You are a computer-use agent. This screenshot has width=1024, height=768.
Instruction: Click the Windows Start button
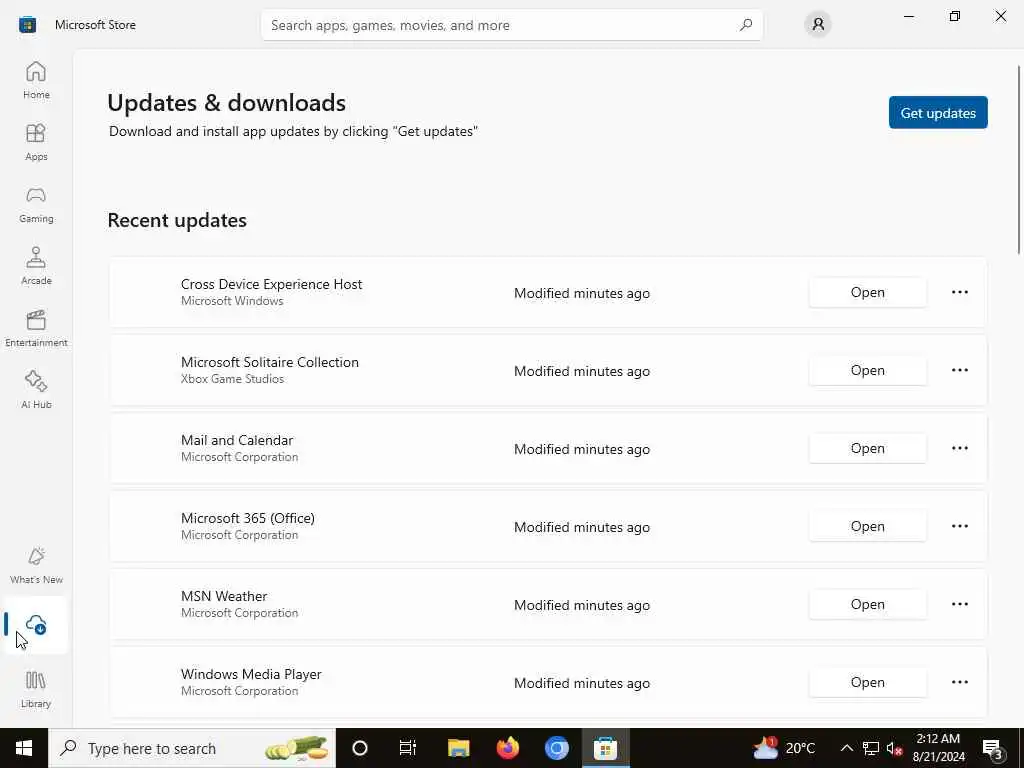click(24, 748)
